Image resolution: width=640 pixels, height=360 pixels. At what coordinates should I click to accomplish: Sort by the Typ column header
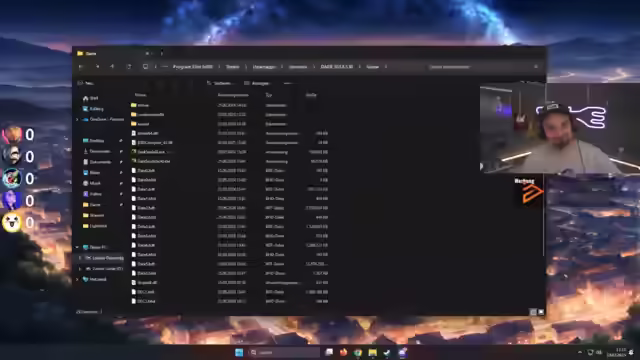[269, 95]
